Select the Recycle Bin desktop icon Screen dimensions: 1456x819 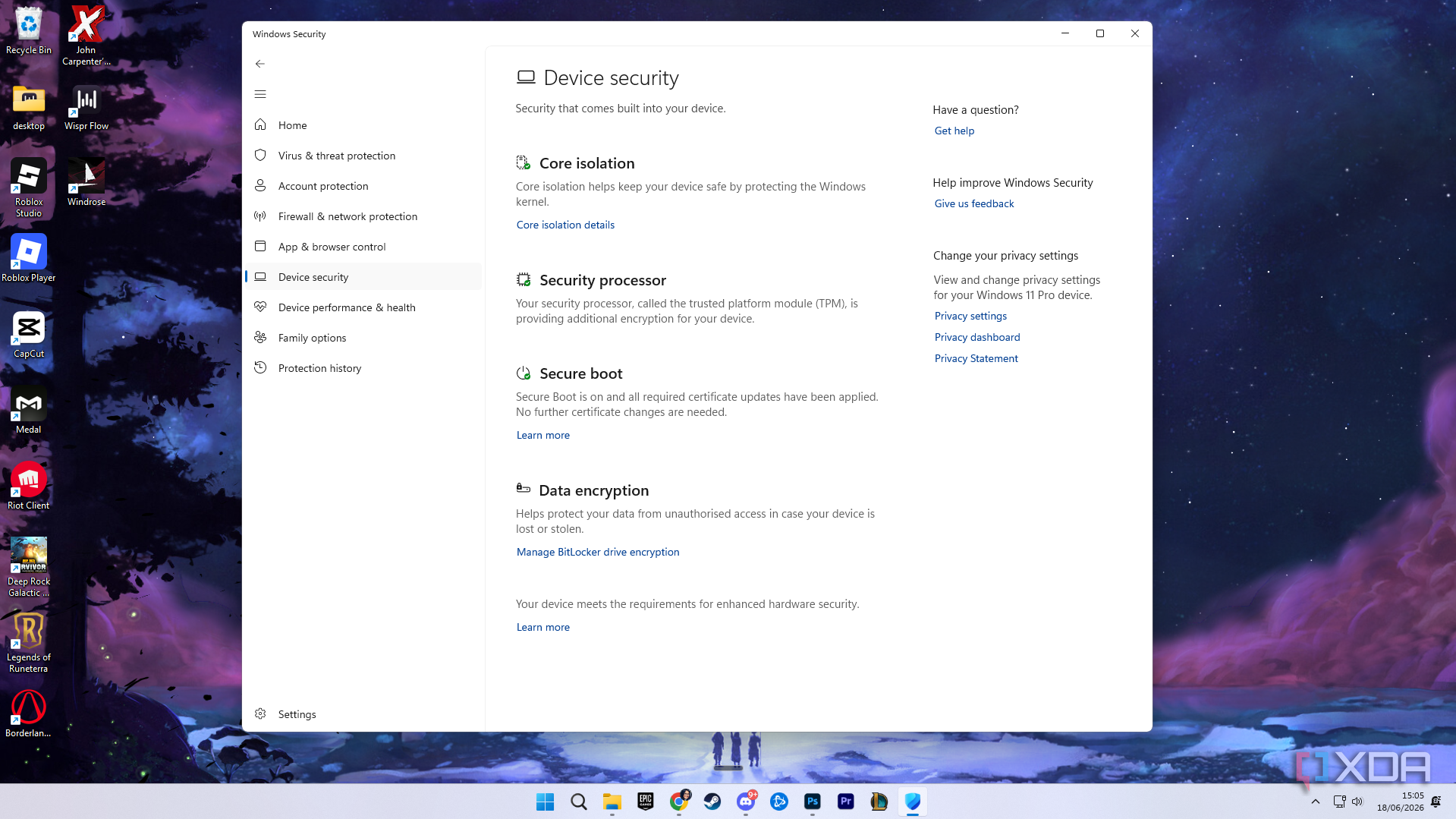[x=29, y=32]
